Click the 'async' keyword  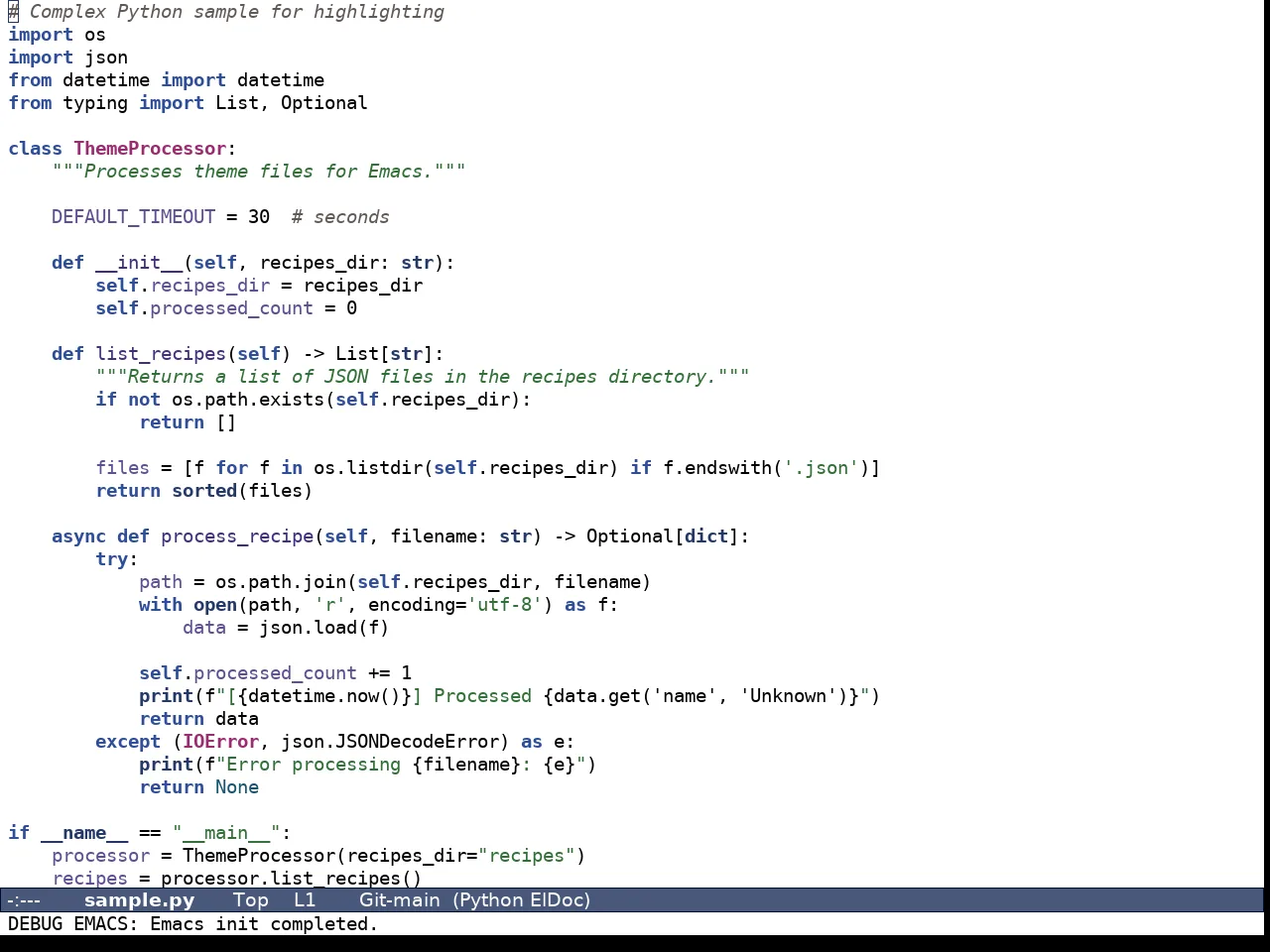pos(78,536)
